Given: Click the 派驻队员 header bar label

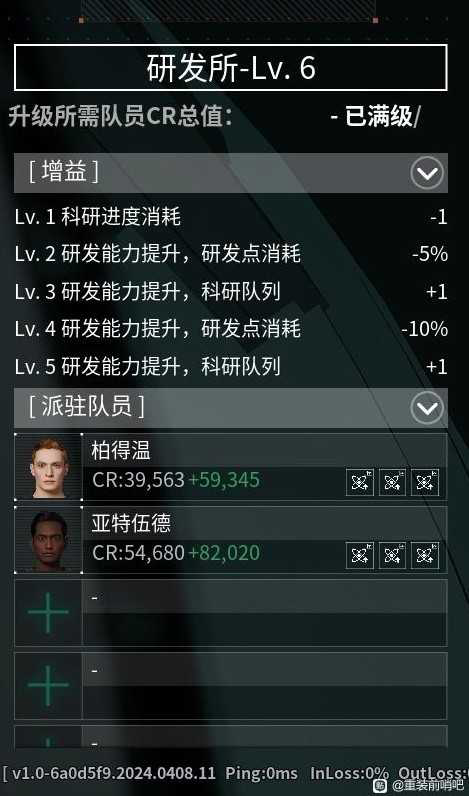Looking at the screenshot, I should tap(86, 408).
